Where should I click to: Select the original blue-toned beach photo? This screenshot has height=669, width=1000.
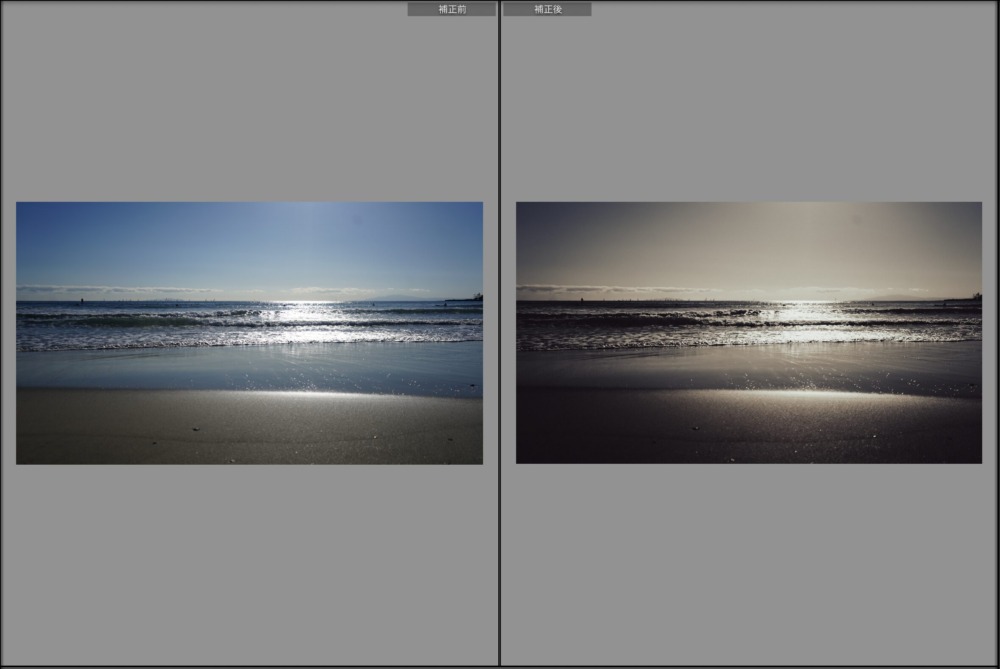point(249,333)
